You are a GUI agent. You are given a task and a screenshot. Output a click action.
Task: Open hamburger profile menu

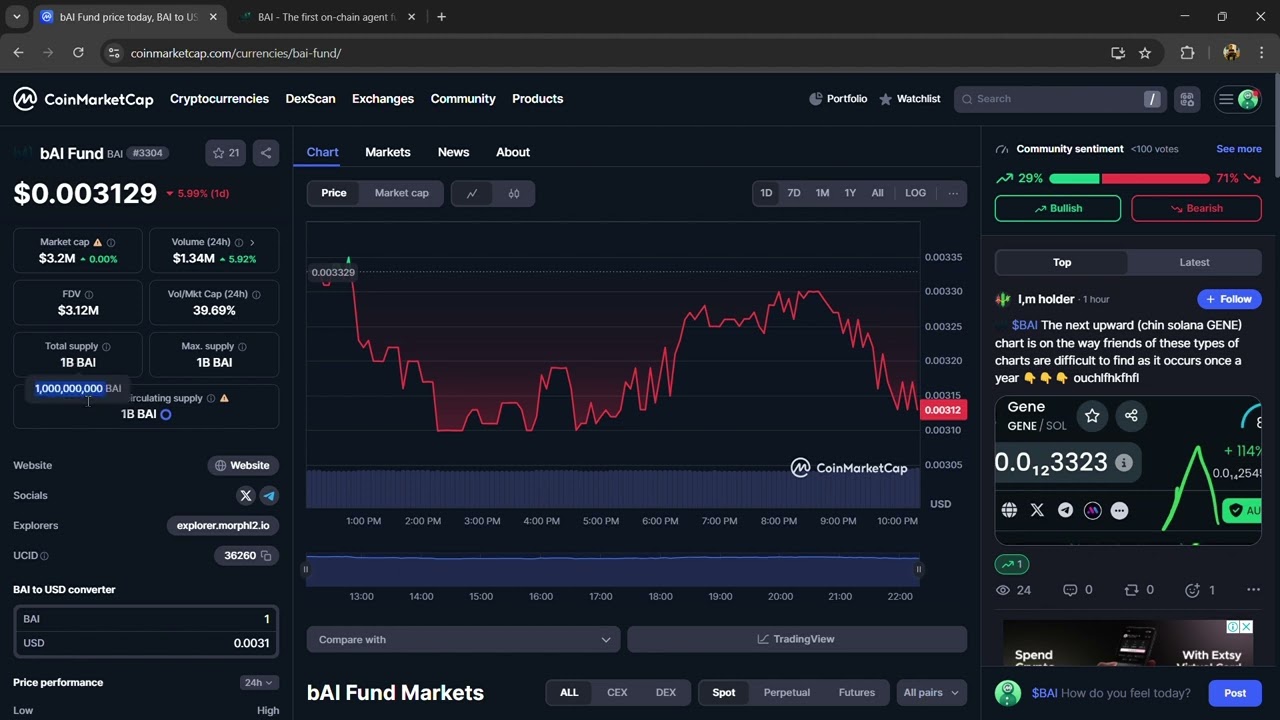1237,99
